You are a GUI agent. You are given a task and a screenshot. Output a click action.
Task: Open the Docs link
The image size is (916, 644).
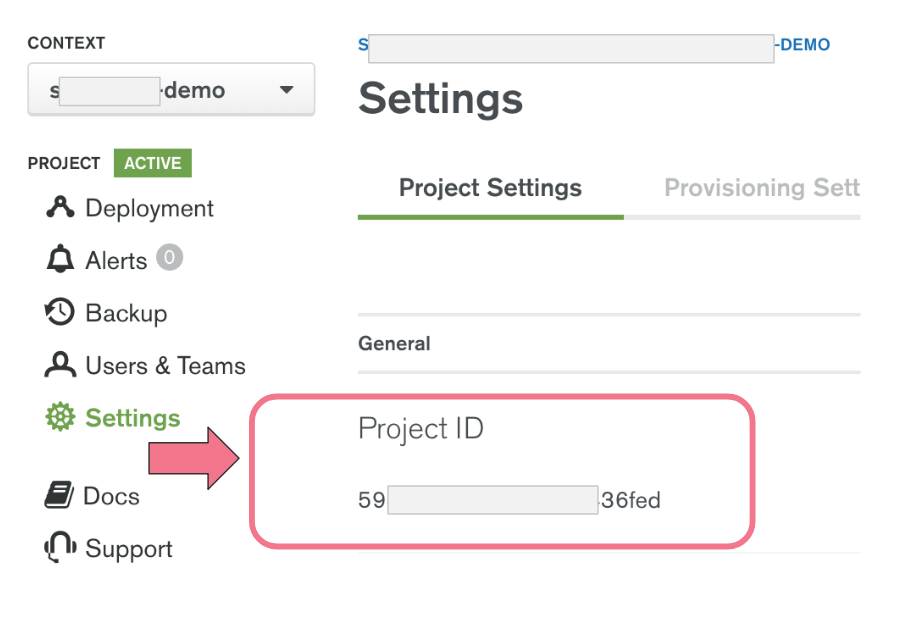point(111,496)
